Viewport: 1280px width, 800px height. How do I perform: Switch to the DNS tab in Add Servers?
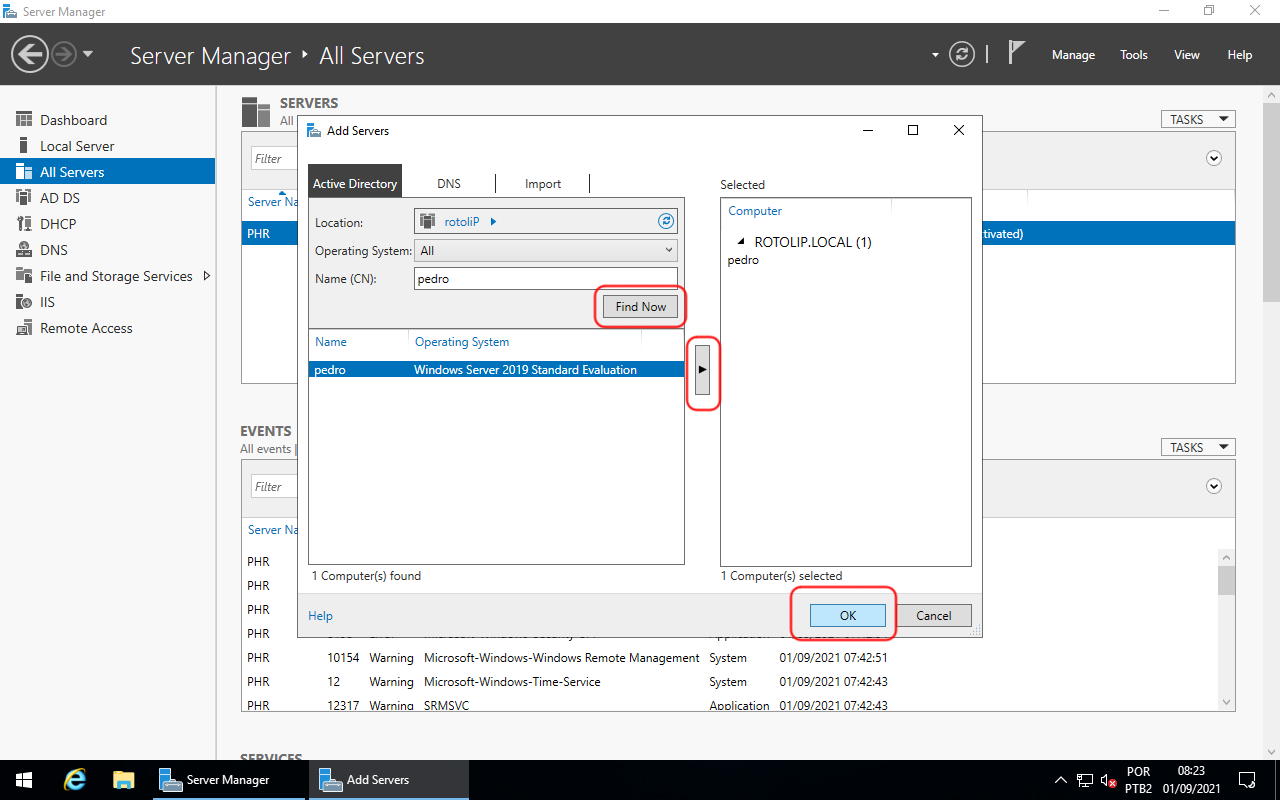pos(448,183)
